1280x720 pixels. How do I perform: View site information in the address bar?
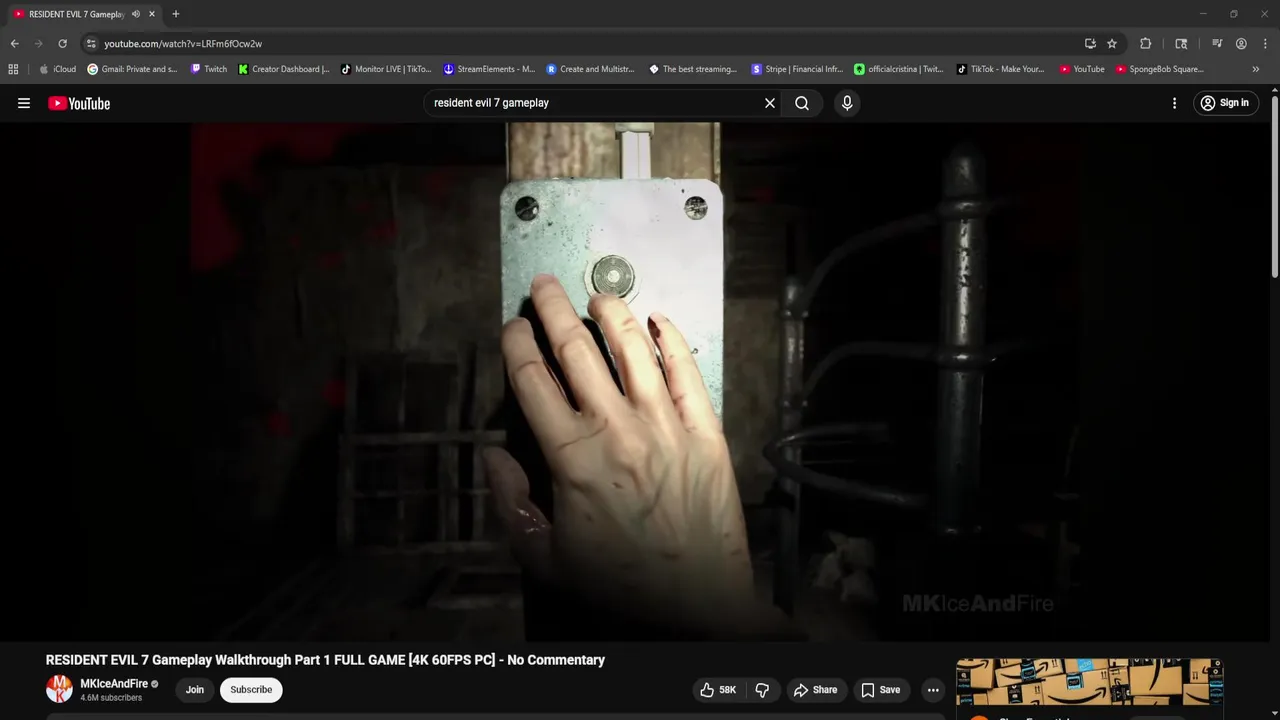91,44
